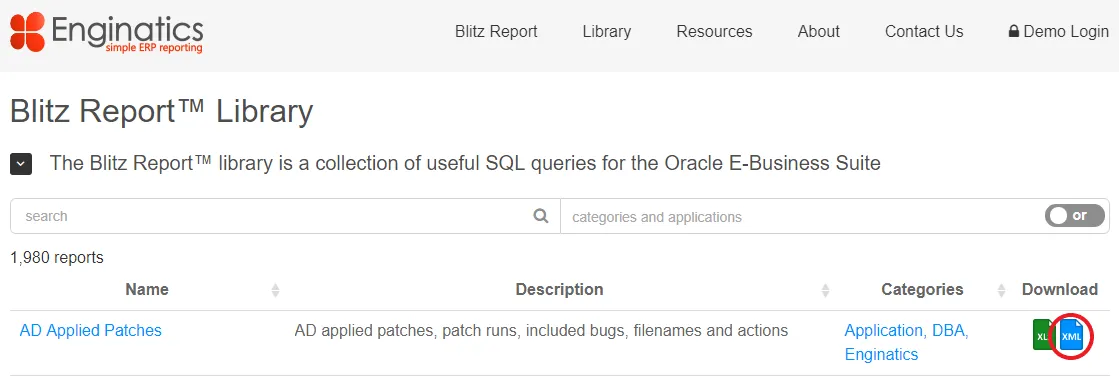Download the Excel XL file icon
Screen dimensions: 1119x378
click(x=1044, y=334)
